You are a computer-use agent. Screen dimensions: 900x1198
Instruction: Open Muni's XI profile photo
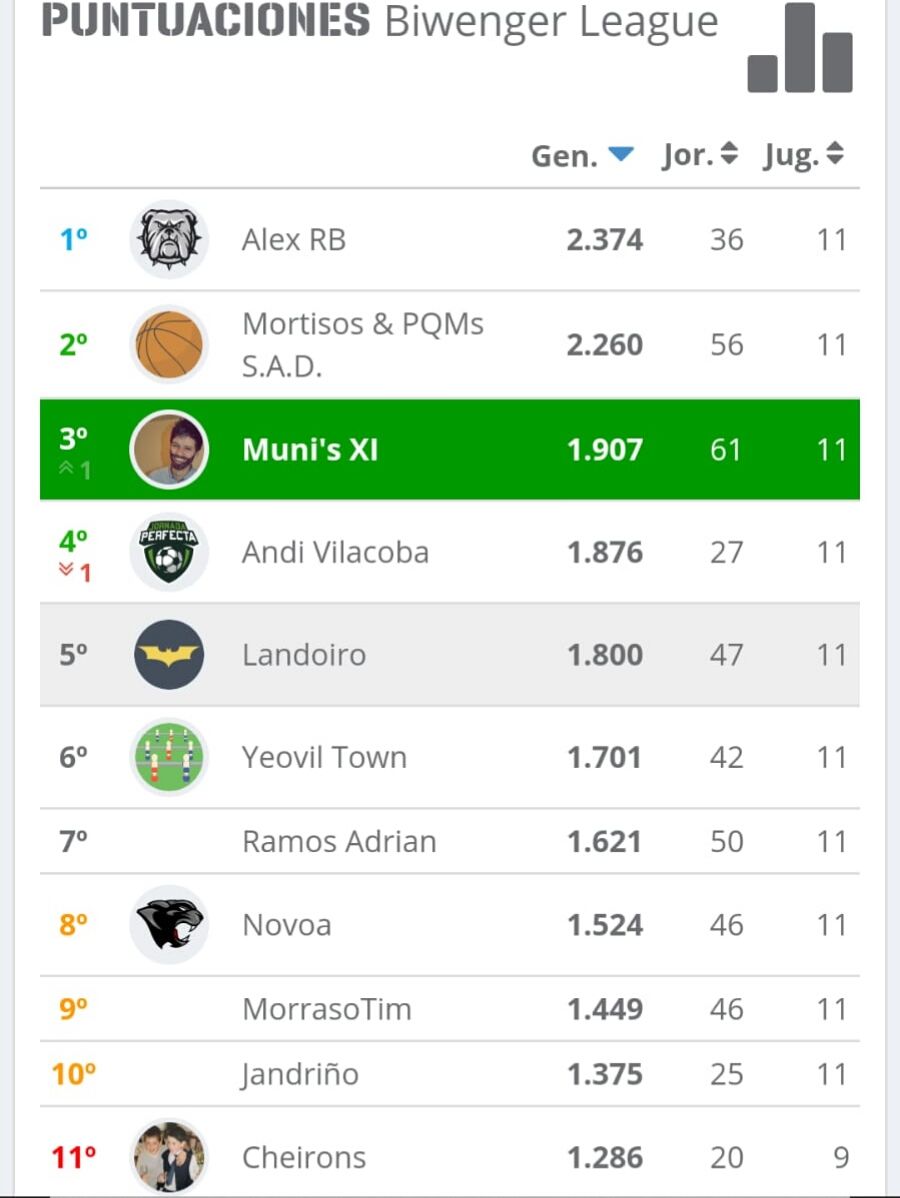(x=169, y=450)
